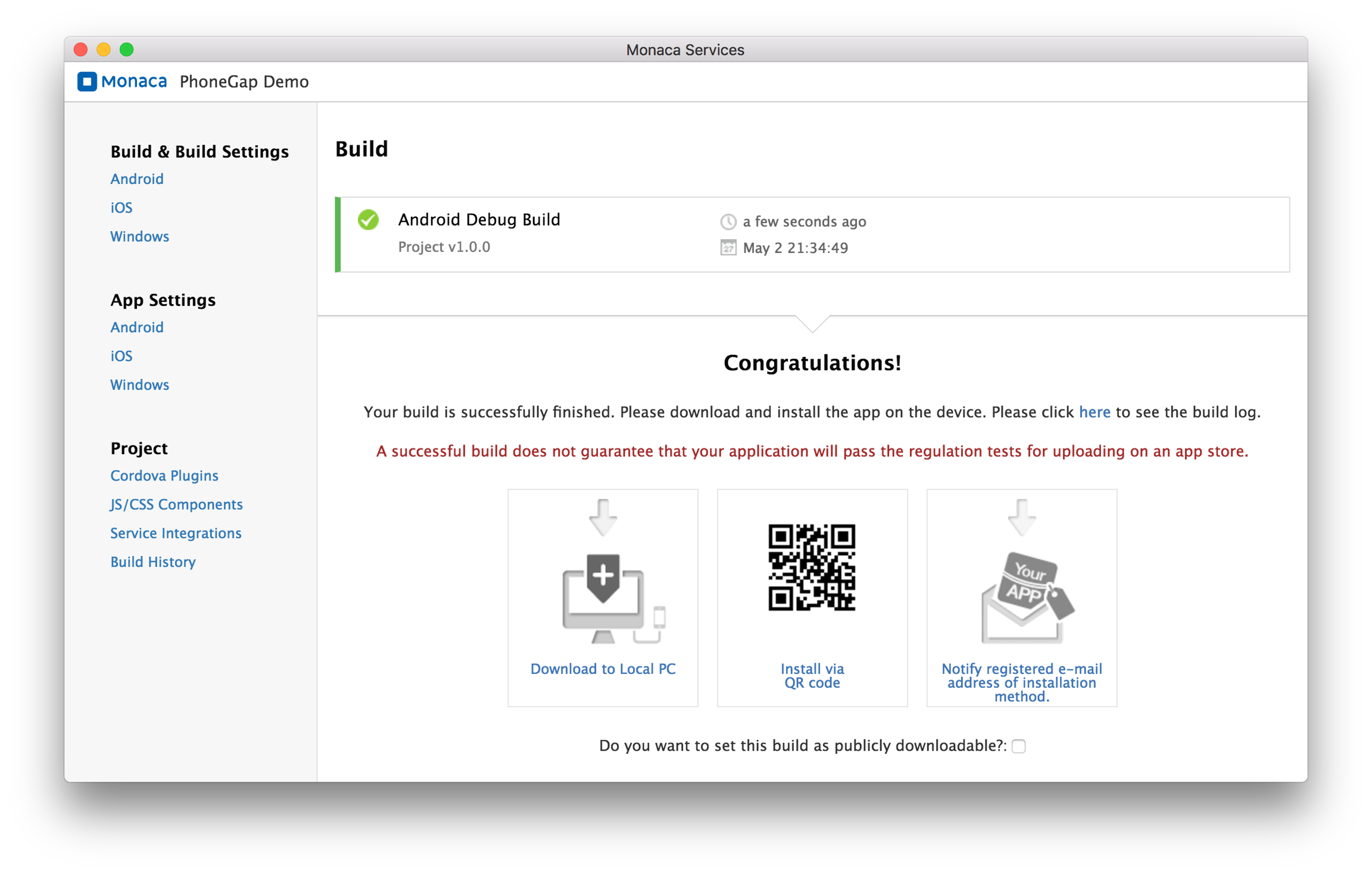The height and width of the screenshot is (874, 1372).
Task: Open Service Integrations
Action: click(x=176, y=533)
